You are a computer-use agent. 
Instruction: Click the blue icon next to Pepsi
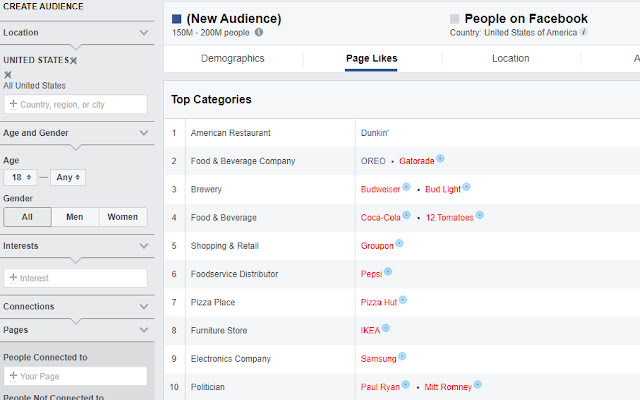pyautogui.click(x=388, y=271)
